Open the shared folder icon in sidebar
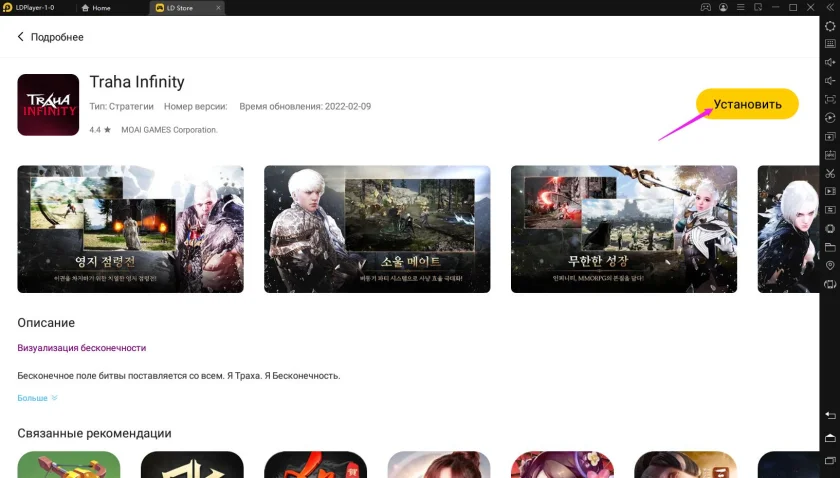 tap(830, 247)
